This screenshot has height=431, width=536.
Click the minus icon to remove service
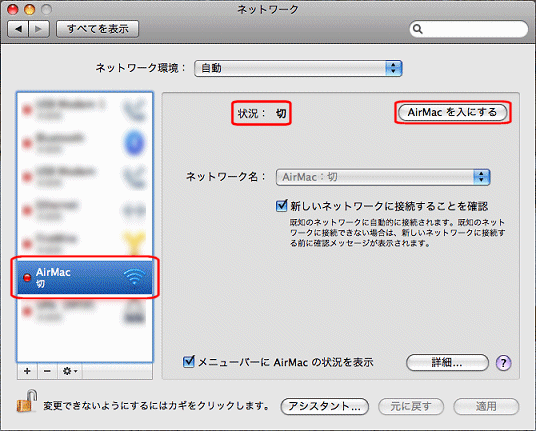[48, 371]
